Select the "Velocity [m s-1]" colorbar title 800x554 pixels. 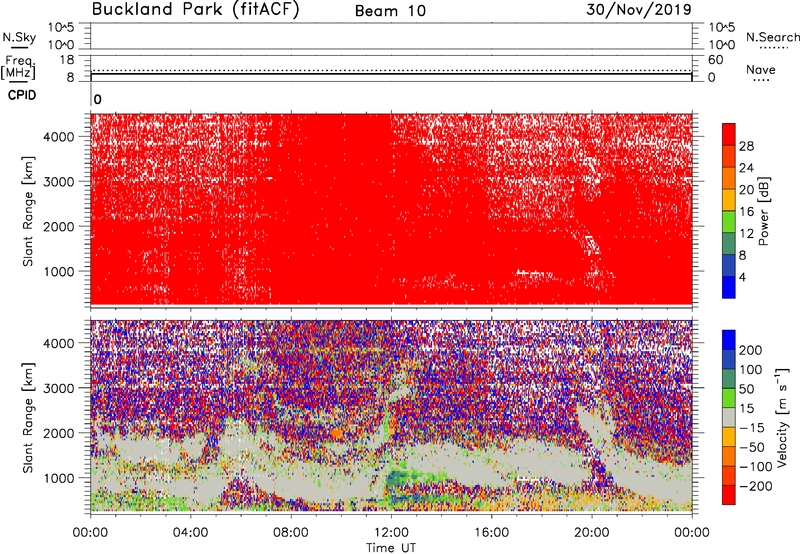783,417
